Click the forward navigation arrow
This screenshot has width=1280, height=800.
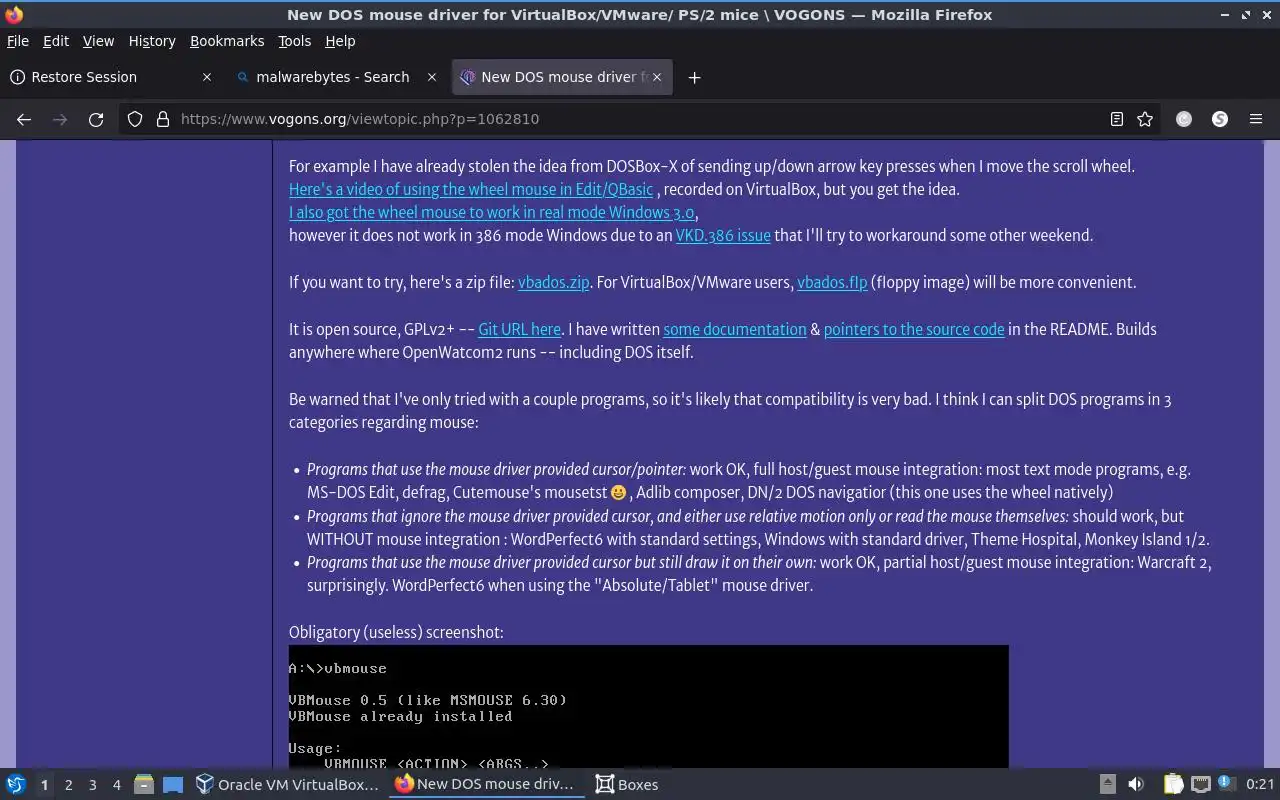60,119
